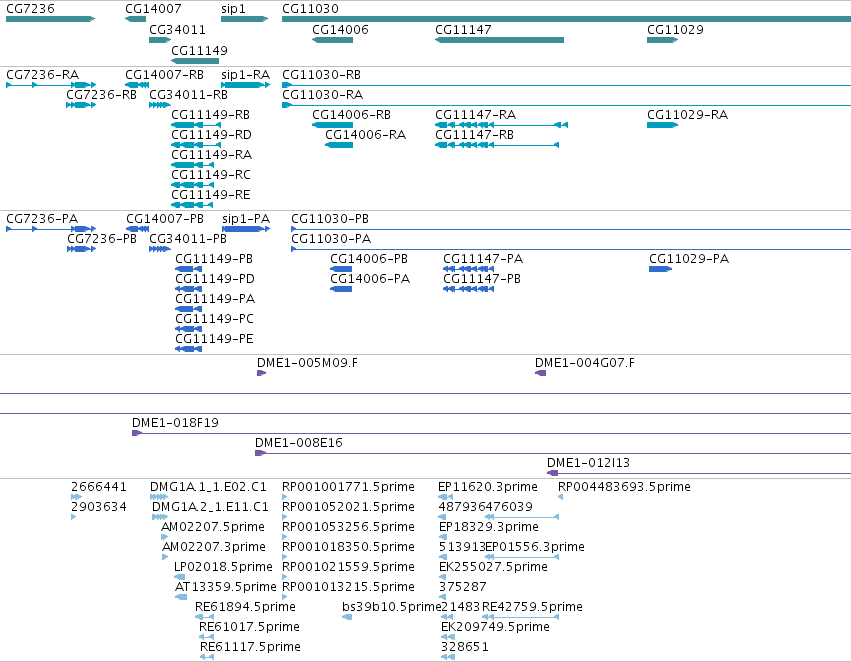Click EST LP02018.5prime label
Viewport: 851px width, 662px height.
click(x=223, y=566)
